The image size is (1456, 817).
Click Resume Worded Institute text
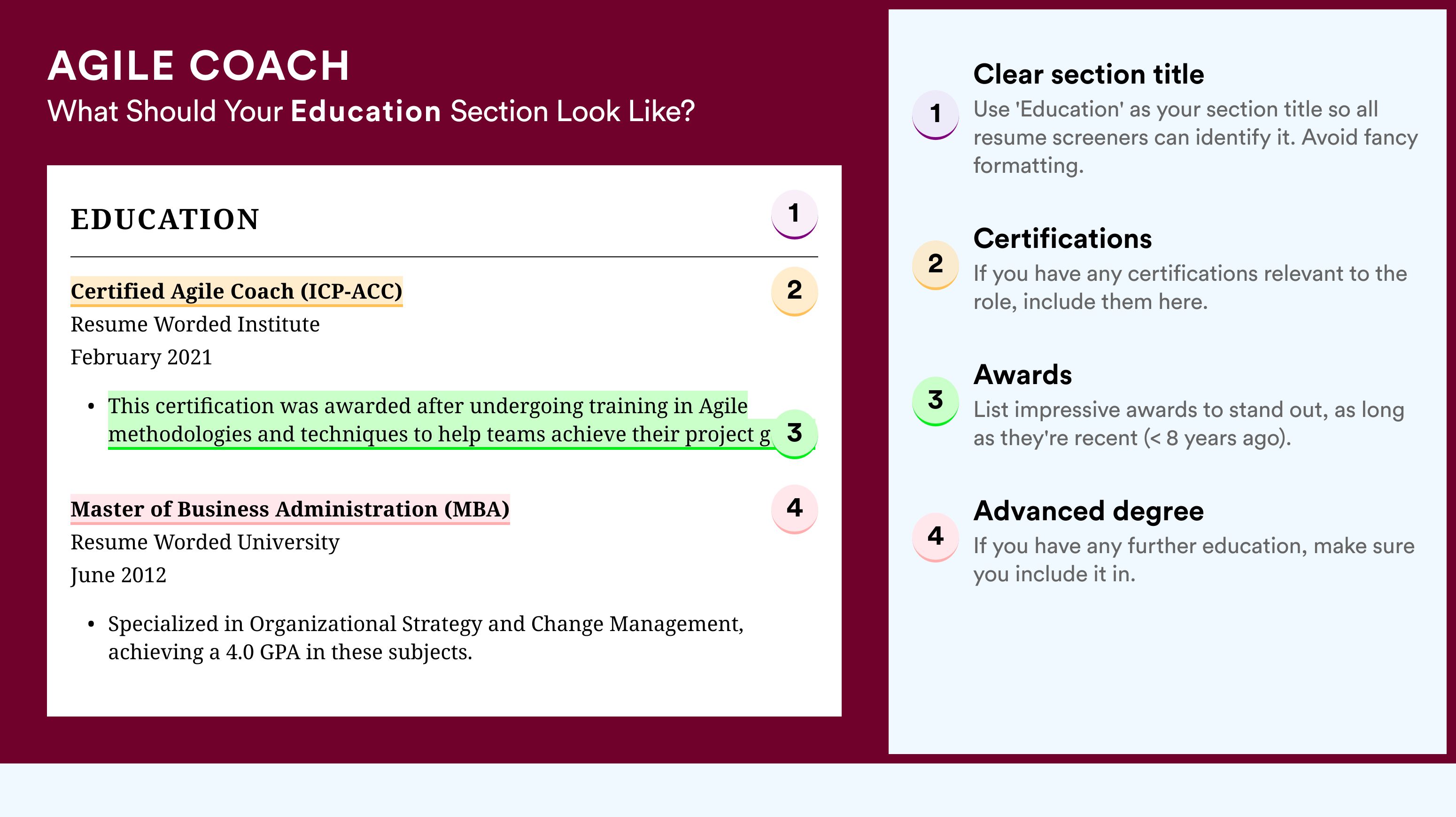coord(194,324)
